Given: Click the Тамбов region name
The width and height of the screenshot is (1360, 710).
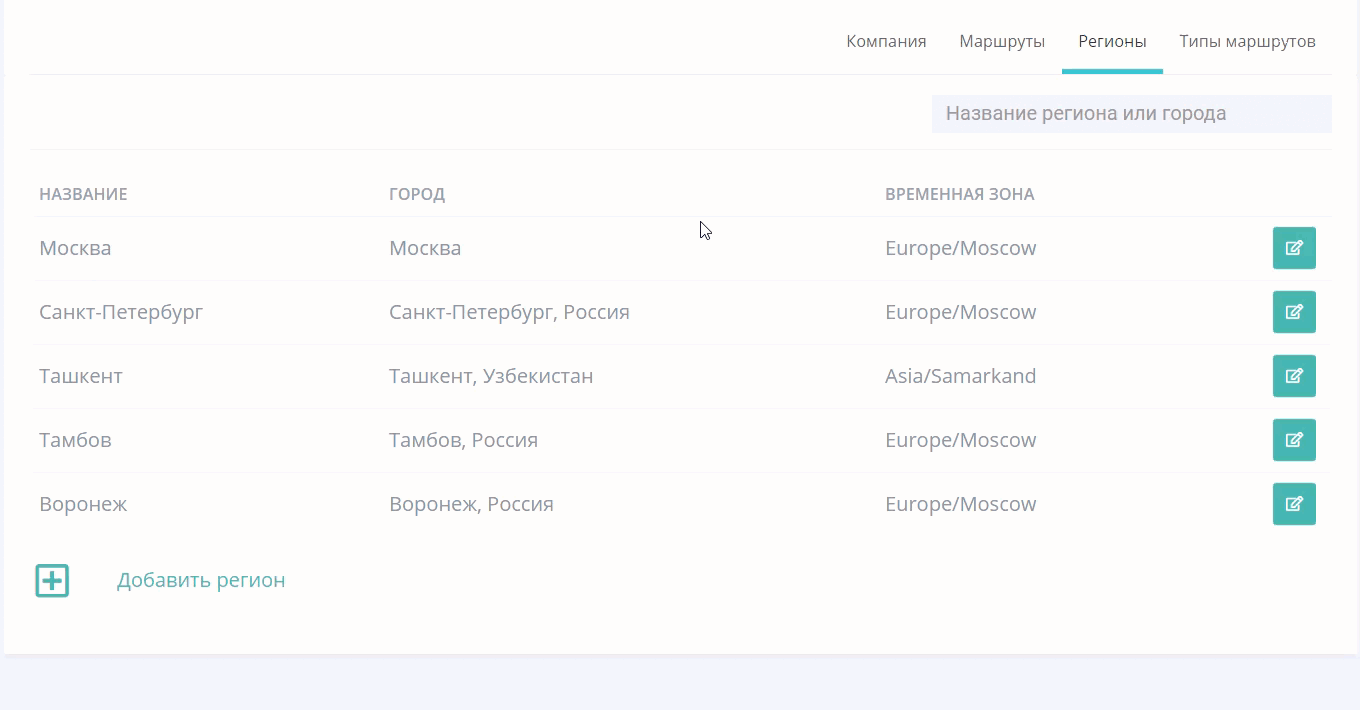Looking at the screenshot, I should (x=75, y=440).
